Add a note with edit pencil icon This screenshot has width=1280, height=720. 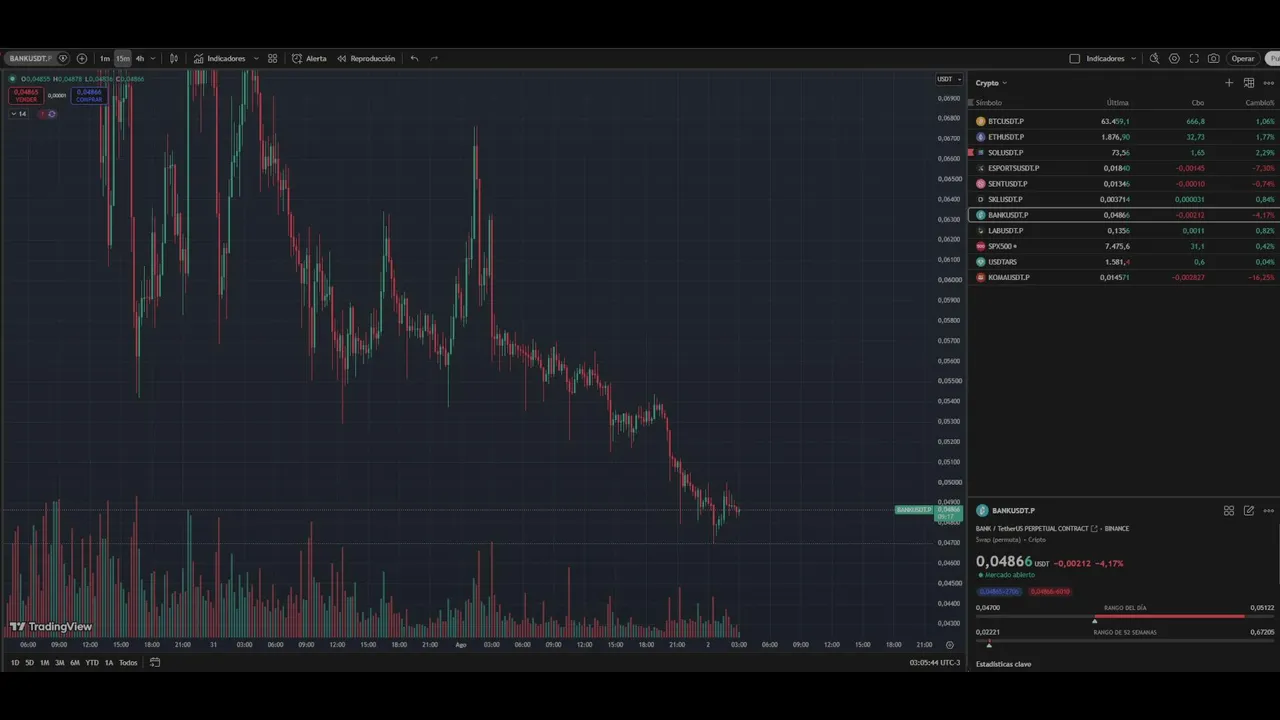coord(1249,510)
